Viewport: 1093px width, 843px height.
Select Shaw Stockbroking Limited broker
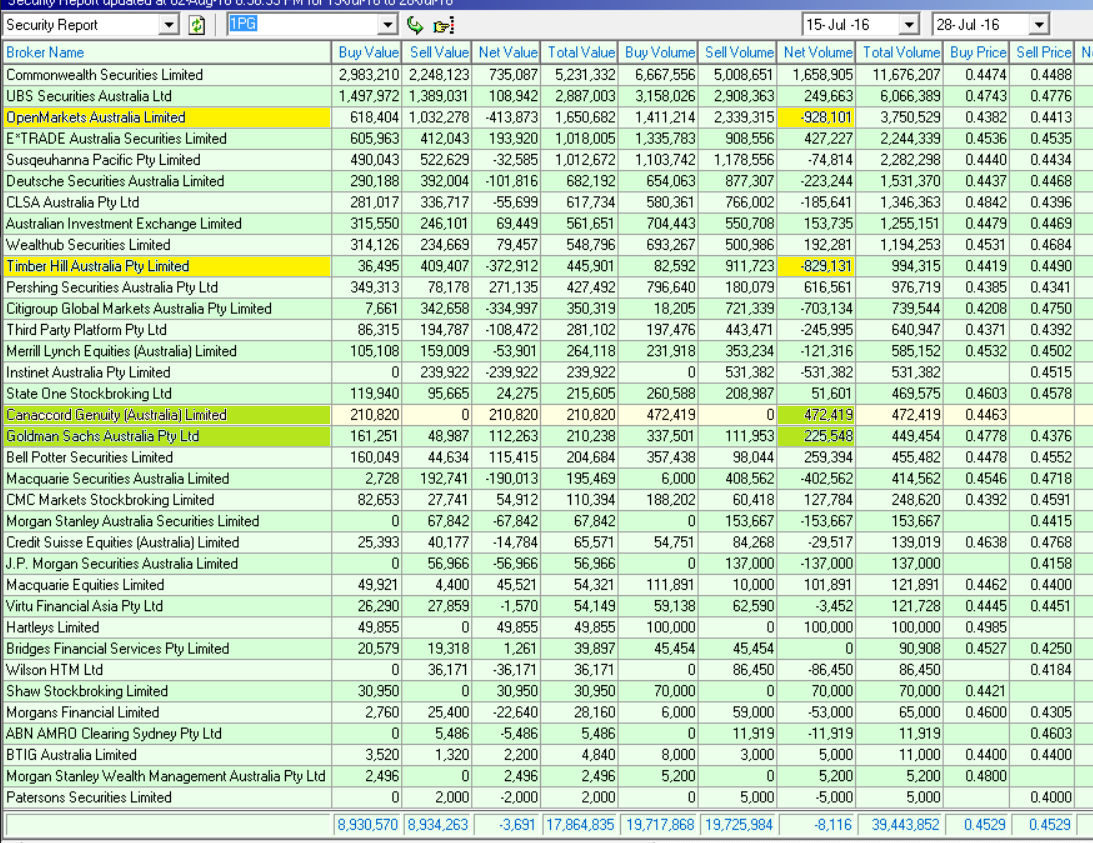point(87,692)
